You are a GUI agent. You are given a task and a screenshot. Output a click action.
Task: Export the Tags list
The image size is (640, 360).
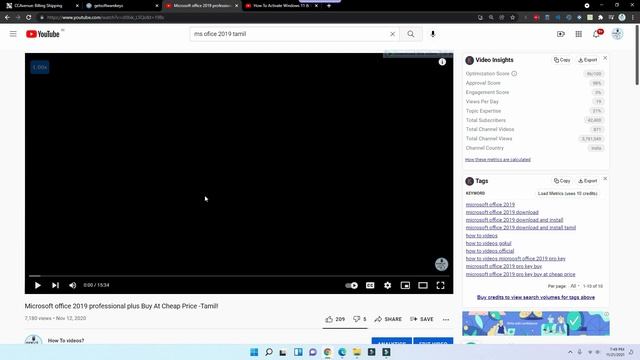click(x=587, y=181)
